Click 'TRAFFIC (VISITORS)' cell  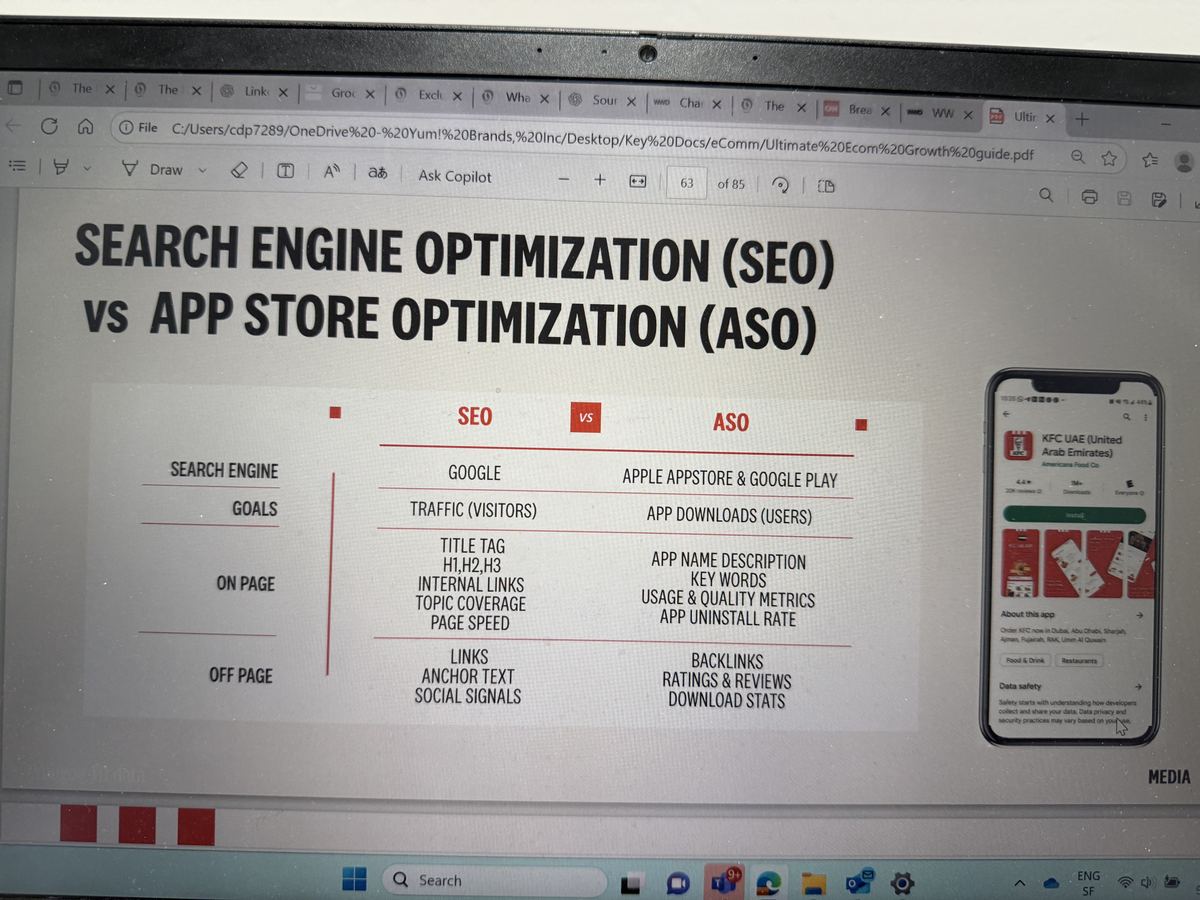(x=473, y=510)
